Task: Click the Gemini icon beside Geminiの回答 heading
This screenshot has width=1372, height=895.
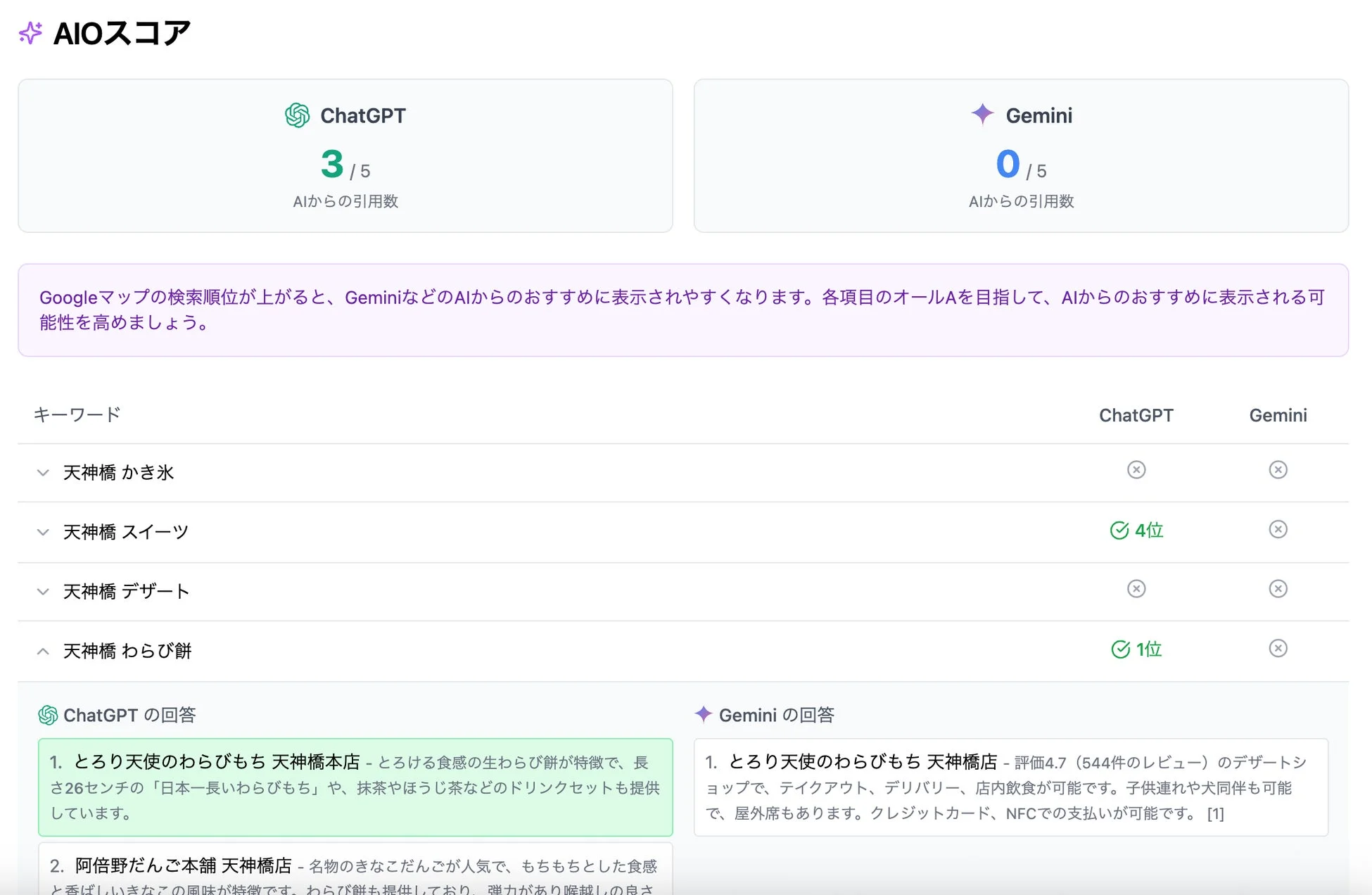Action: coord(703,714)
